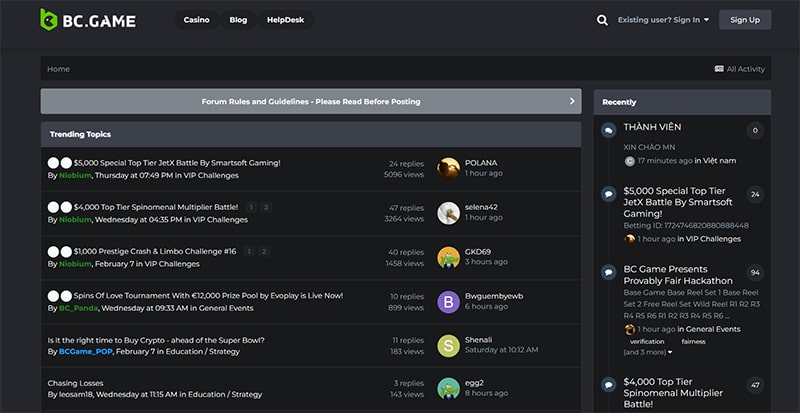Open the Shenali username link

tap(479, 339)
